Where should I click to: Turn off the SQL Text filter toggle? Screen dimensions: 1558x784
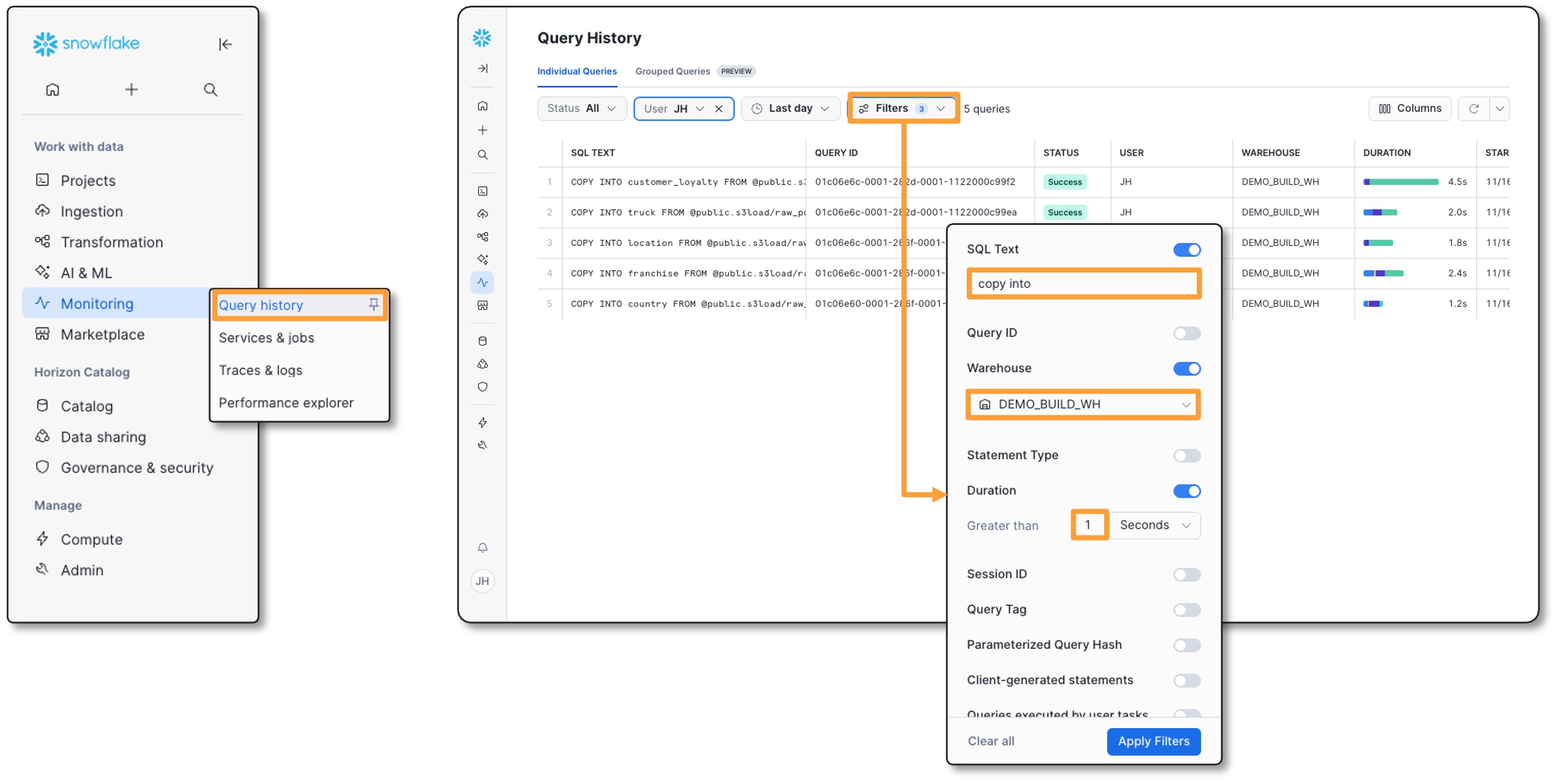tap(1186, 250)
